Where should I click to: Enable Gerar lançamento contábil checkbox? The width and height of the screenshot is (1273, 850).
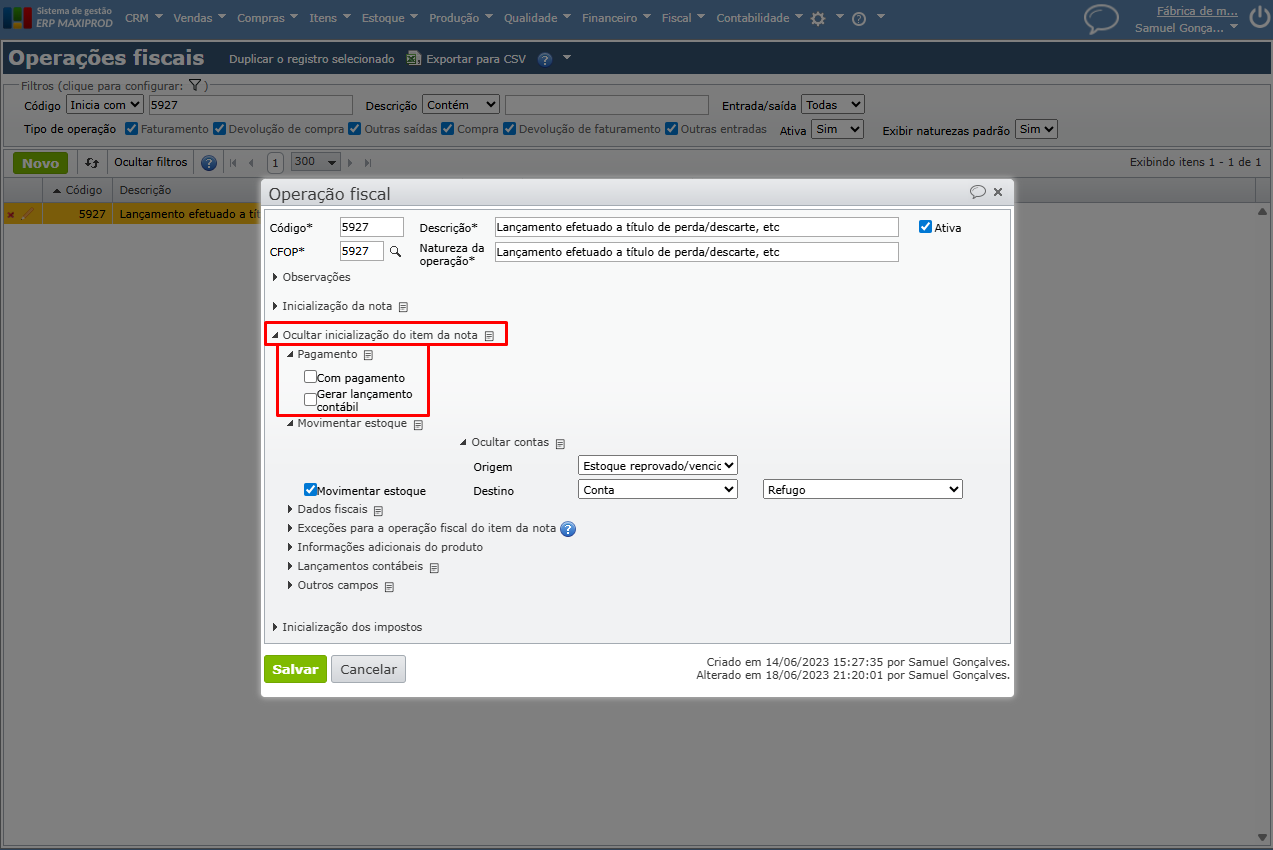[310, 399]
